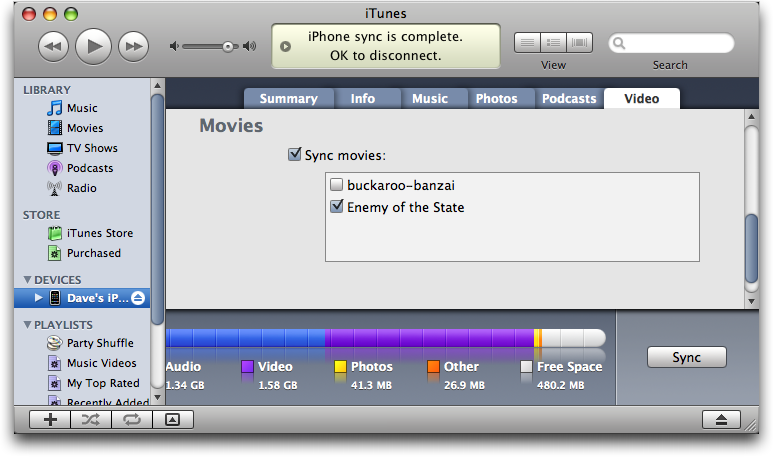
Task: Open the Music library
Action: point(82,108)
